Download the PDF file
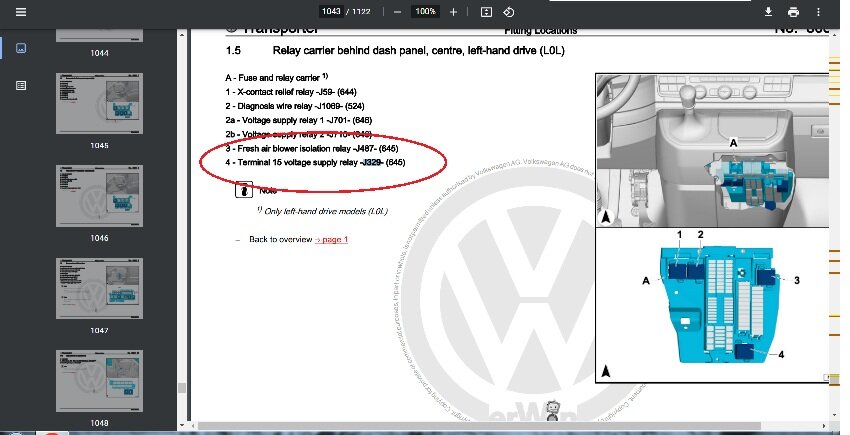 click(768, 11)
